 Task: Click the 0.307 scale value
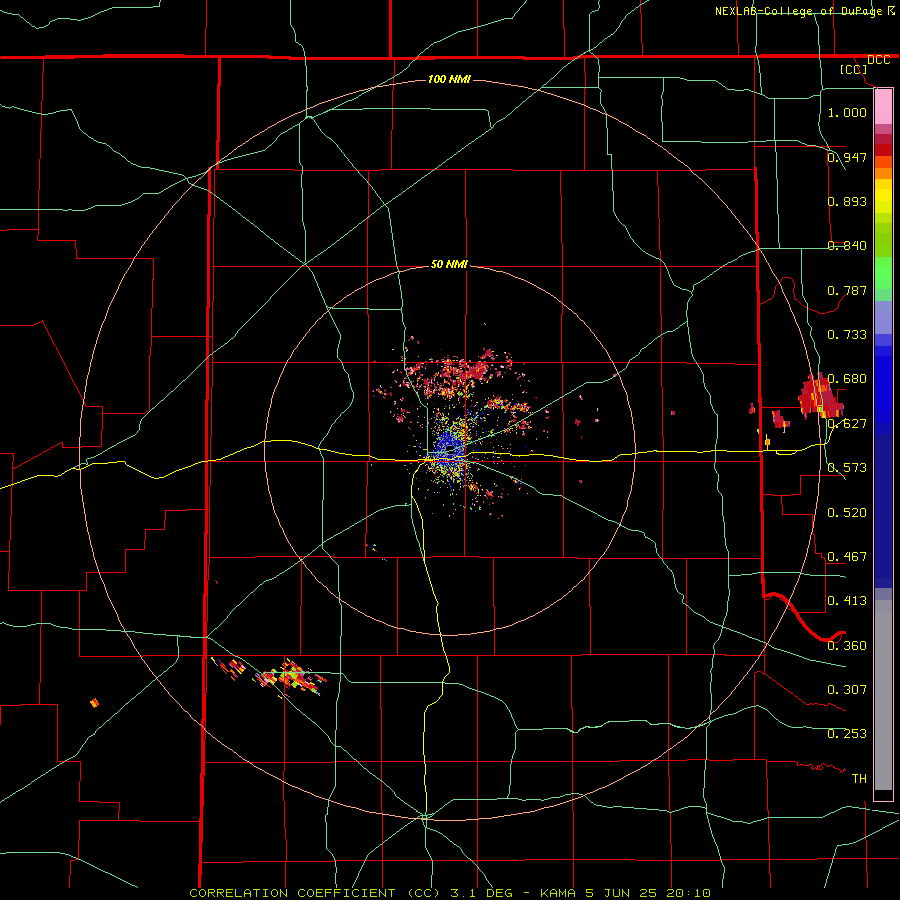pos(847,689)
